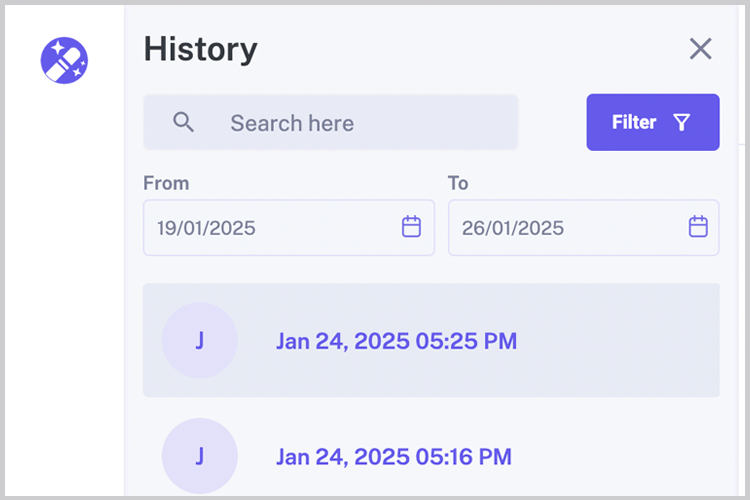Open the To date calendar icon

[698, 227]
